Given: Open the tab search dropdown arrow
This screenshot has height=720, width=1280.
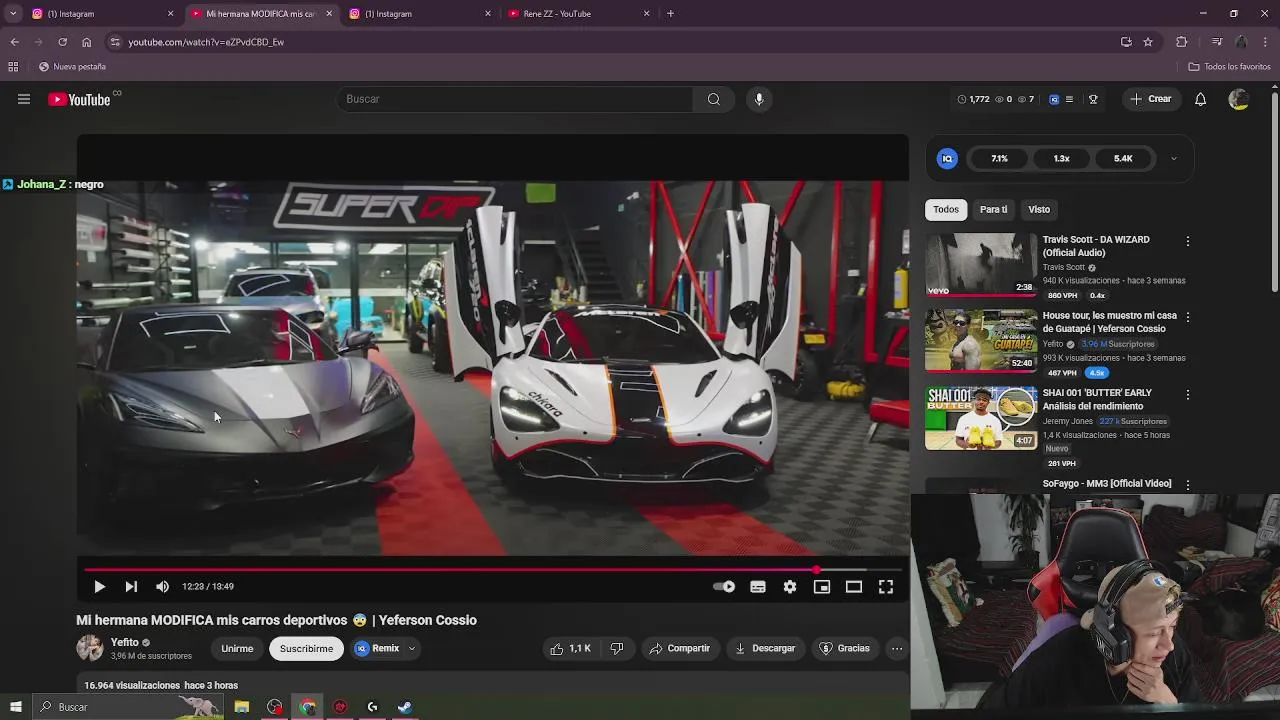Looking at the screenshot, I should [x=13, y=14].
